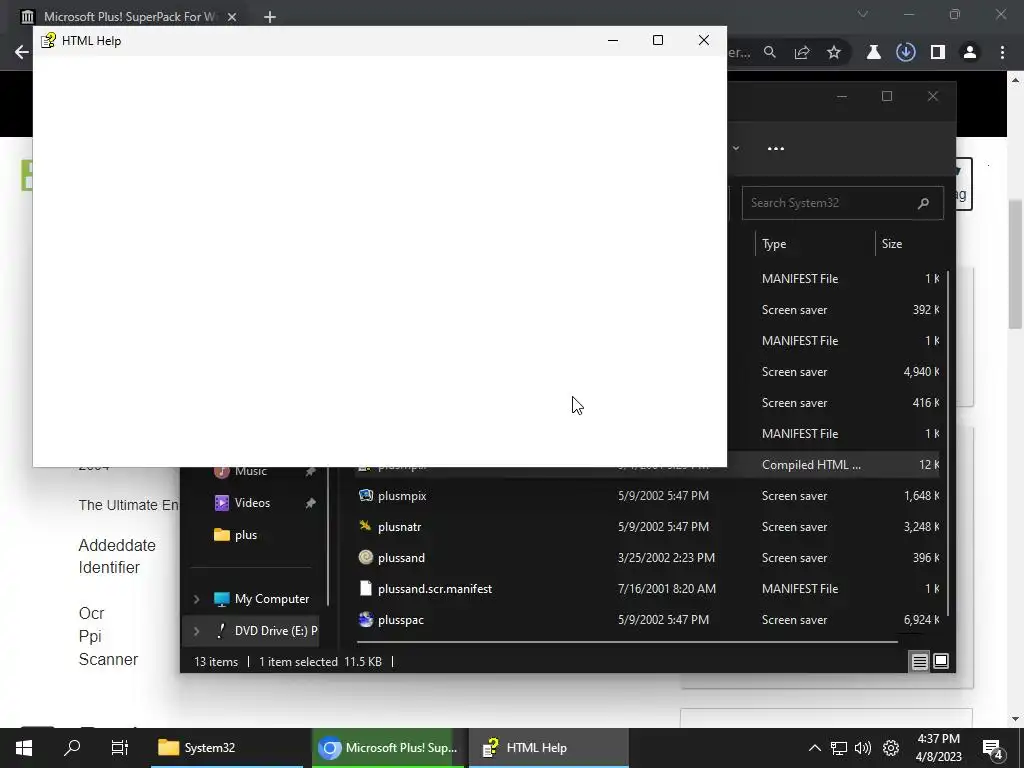Viewport: 1024px width, 768px height.
Task: Expand the Explorer toolbar dropdown chevron
Action: pos(736,148)
